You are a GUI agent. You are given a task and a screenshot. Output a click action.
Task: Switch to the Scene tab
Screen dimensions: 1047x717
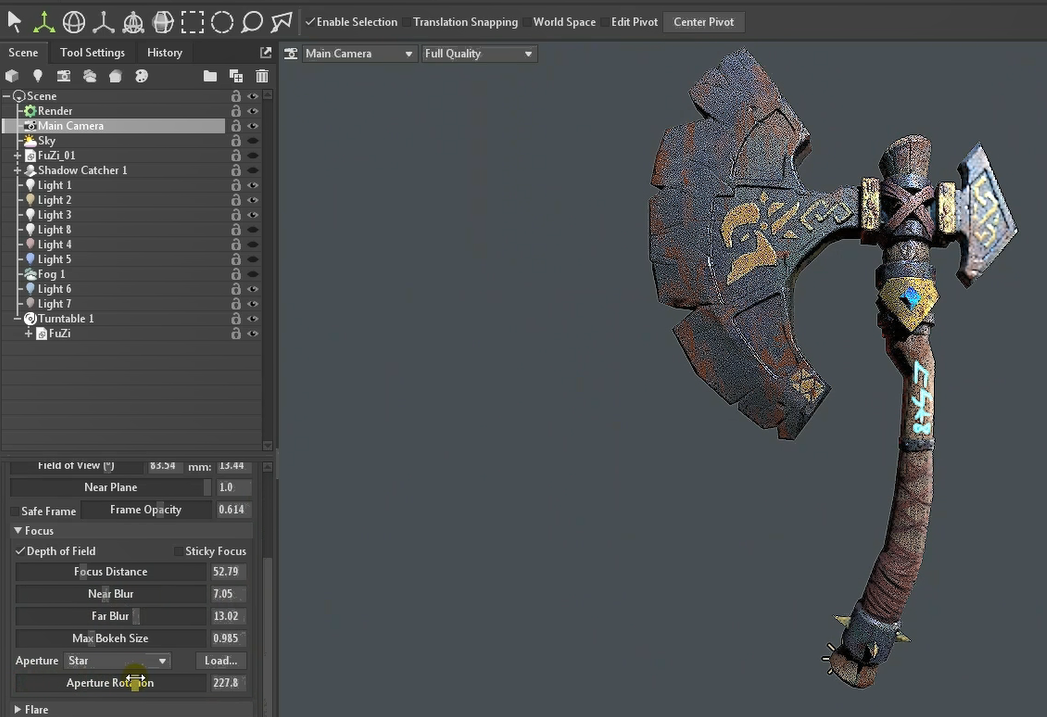pos(23,52)
